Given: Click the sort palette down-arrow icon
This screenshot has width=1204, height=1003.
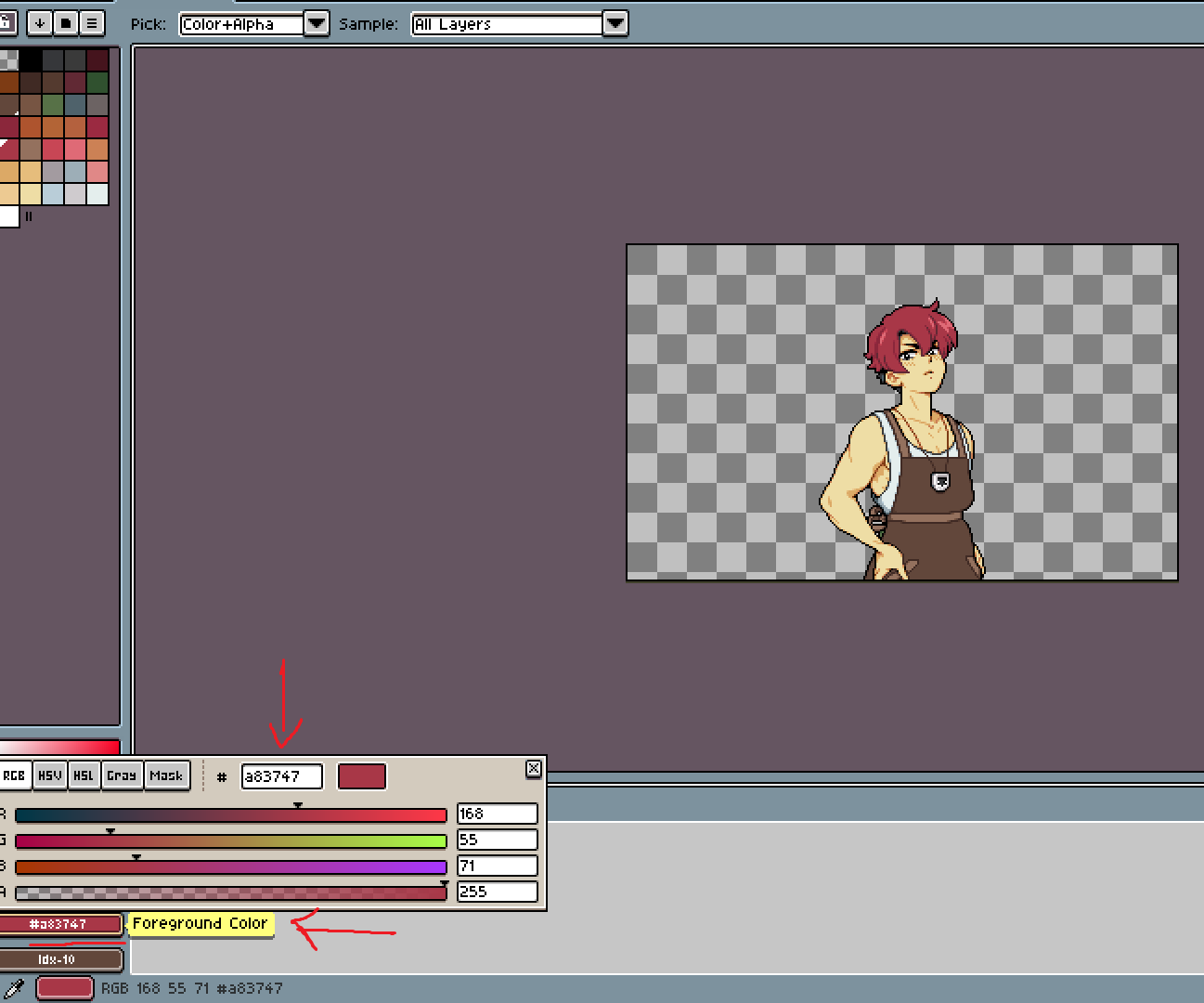Looking at the screenshot, I should point(39,23).
